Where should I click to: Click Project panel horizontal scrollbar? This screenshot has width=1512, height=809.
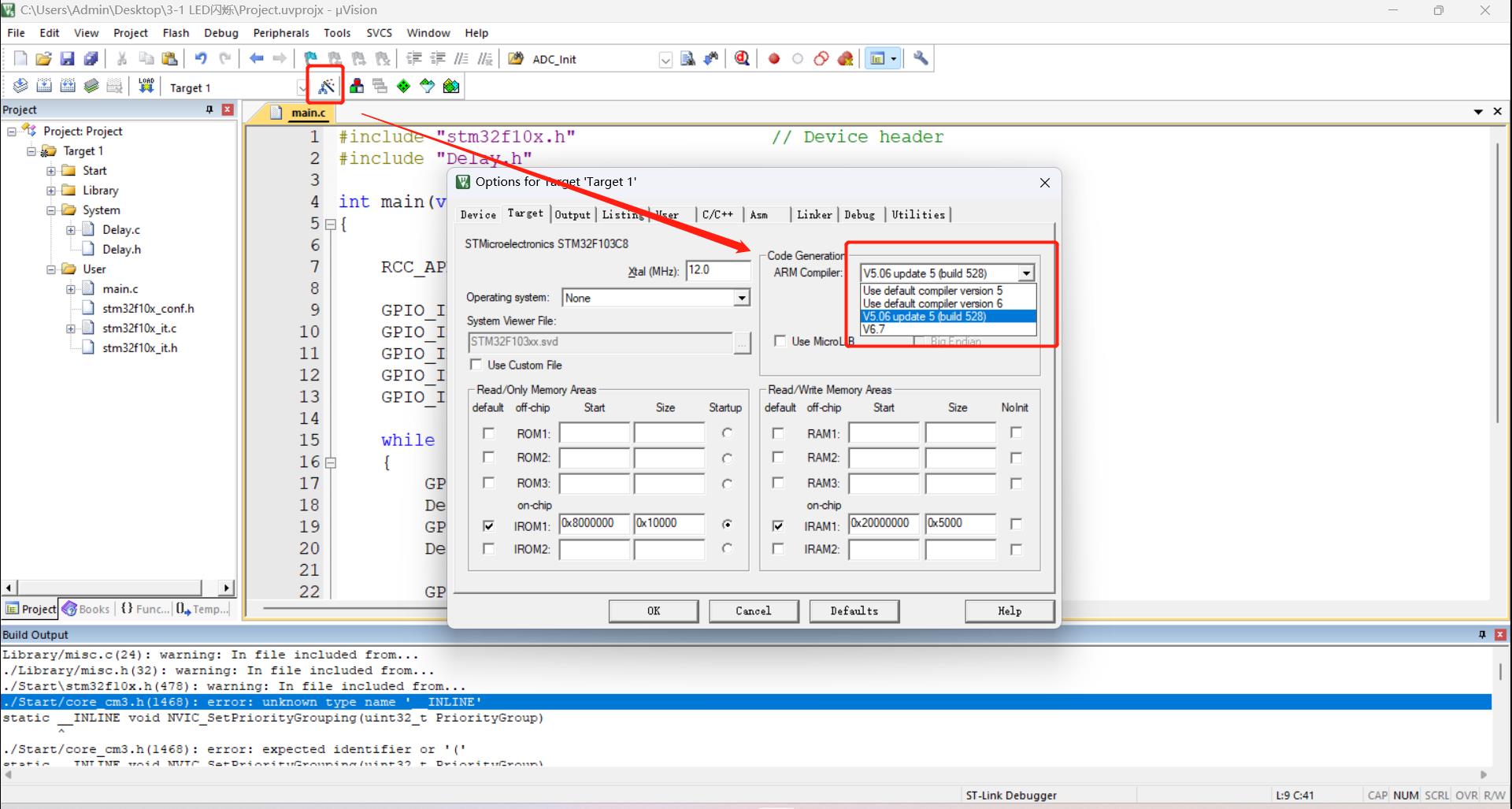pos(110,588)
